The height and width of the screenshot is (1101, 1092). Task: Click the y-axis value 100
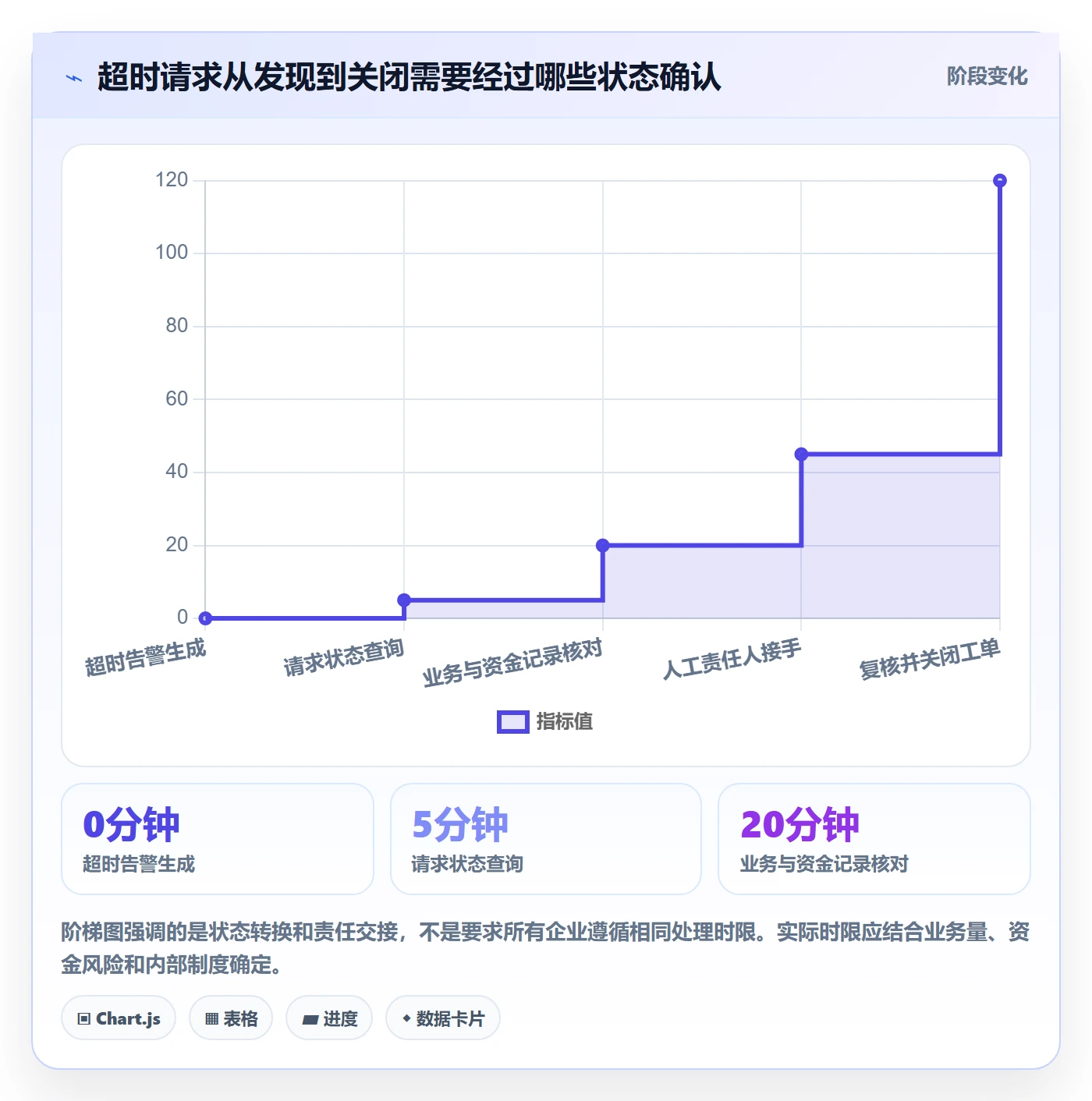[x=172, y=253]
